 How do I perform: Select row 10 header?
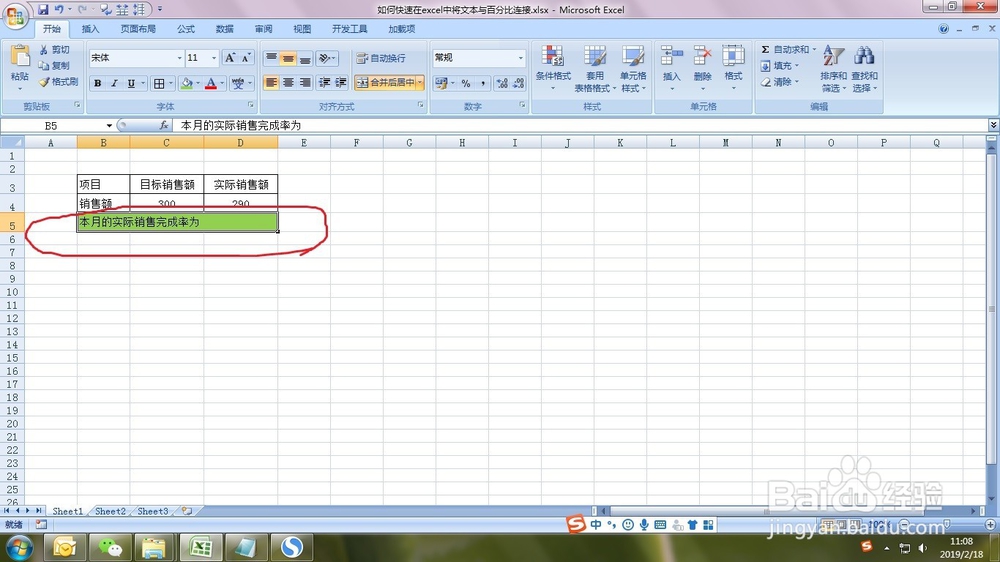tap(12, 292)
